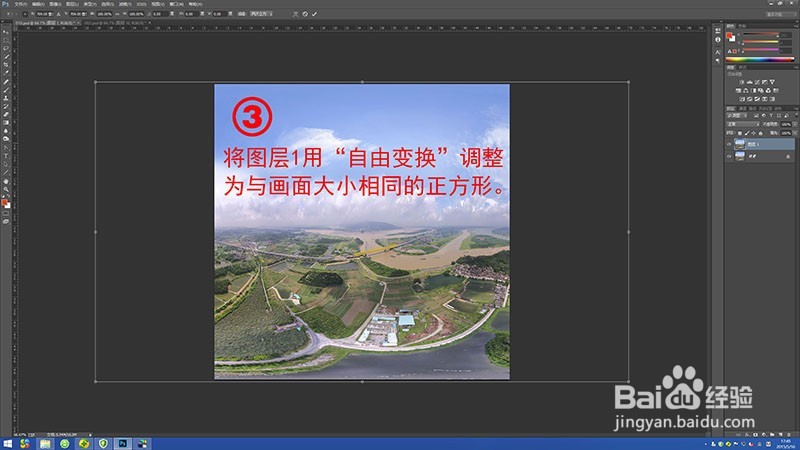800x450 pixels.
Task: Click the top-center transform handle
Action: 362,82
